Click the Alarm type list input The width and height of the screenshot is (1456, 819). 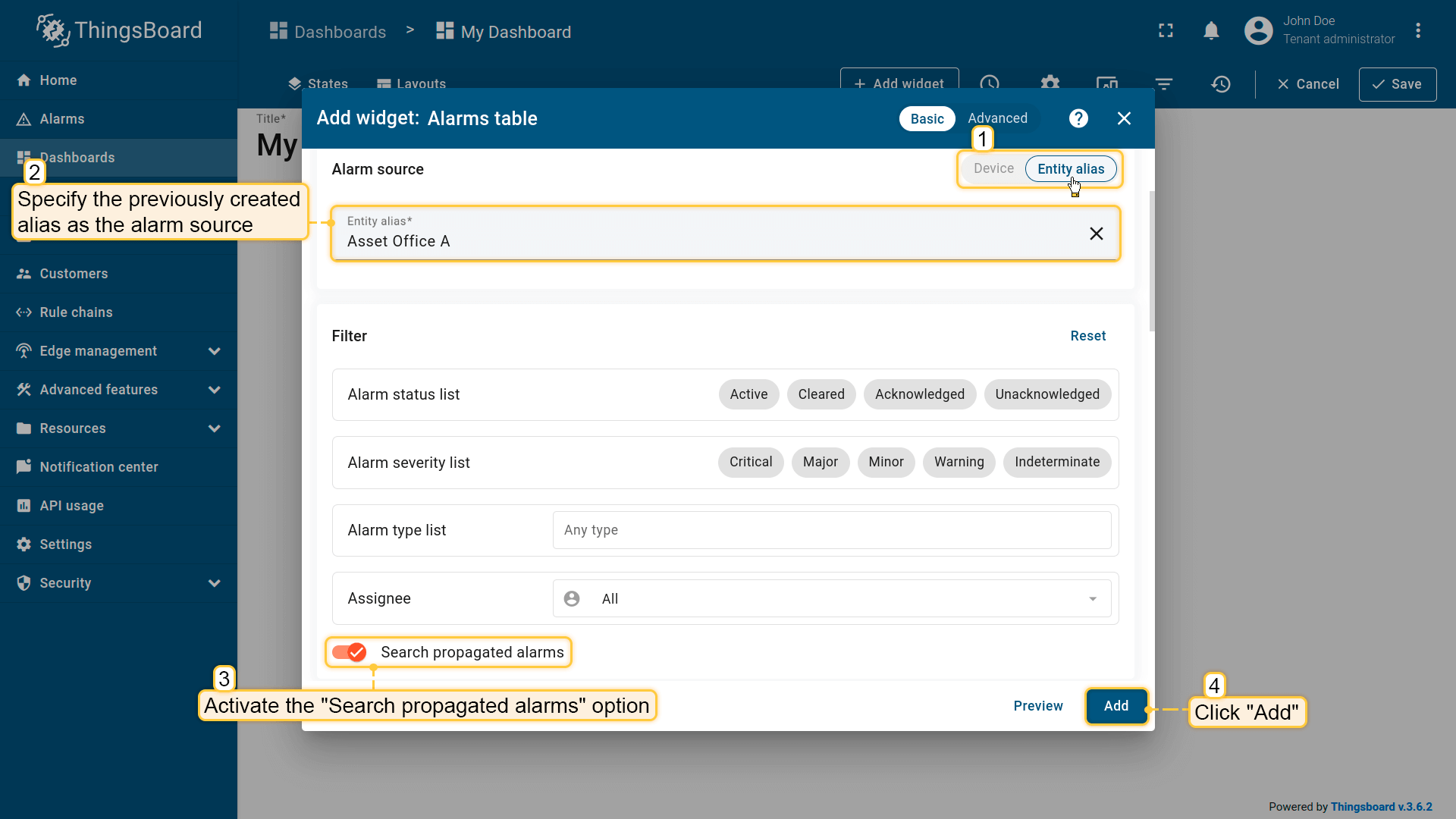coord(832,530)
